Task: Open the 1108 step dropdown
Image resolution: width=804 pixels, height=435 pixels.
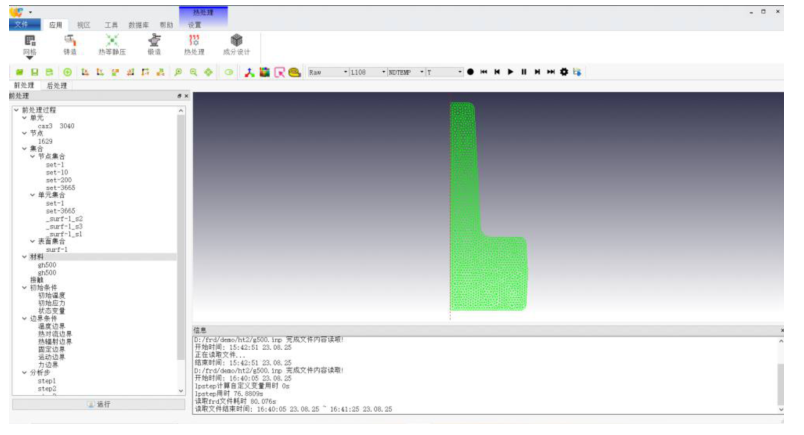Action: click(368, 72)
